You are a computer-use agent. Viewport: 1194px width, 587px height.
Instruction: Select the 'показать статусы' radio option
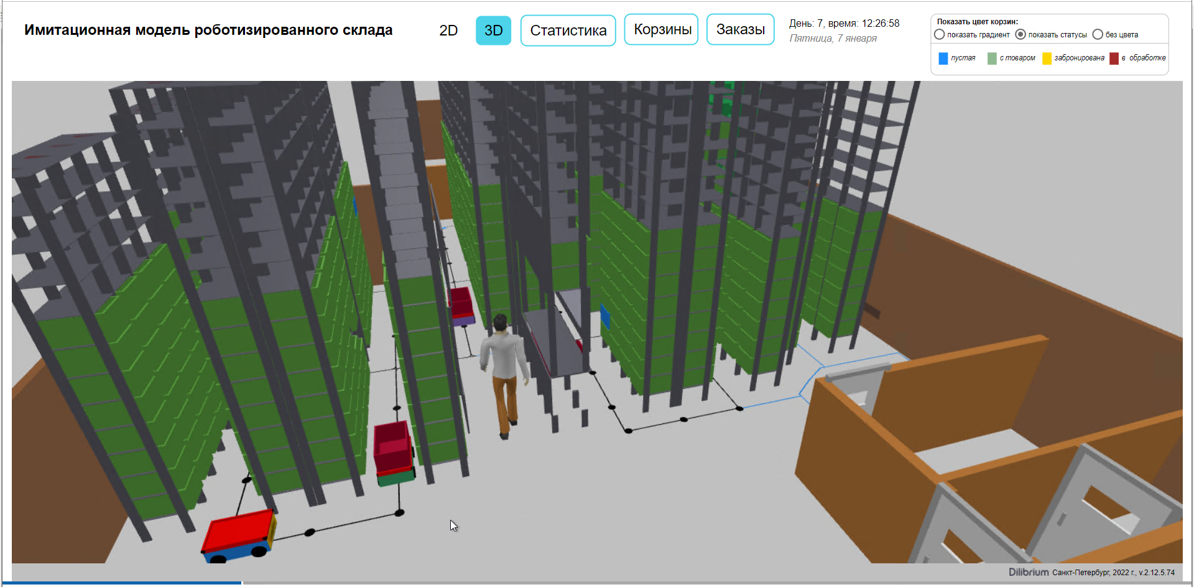pos(1021,35)
